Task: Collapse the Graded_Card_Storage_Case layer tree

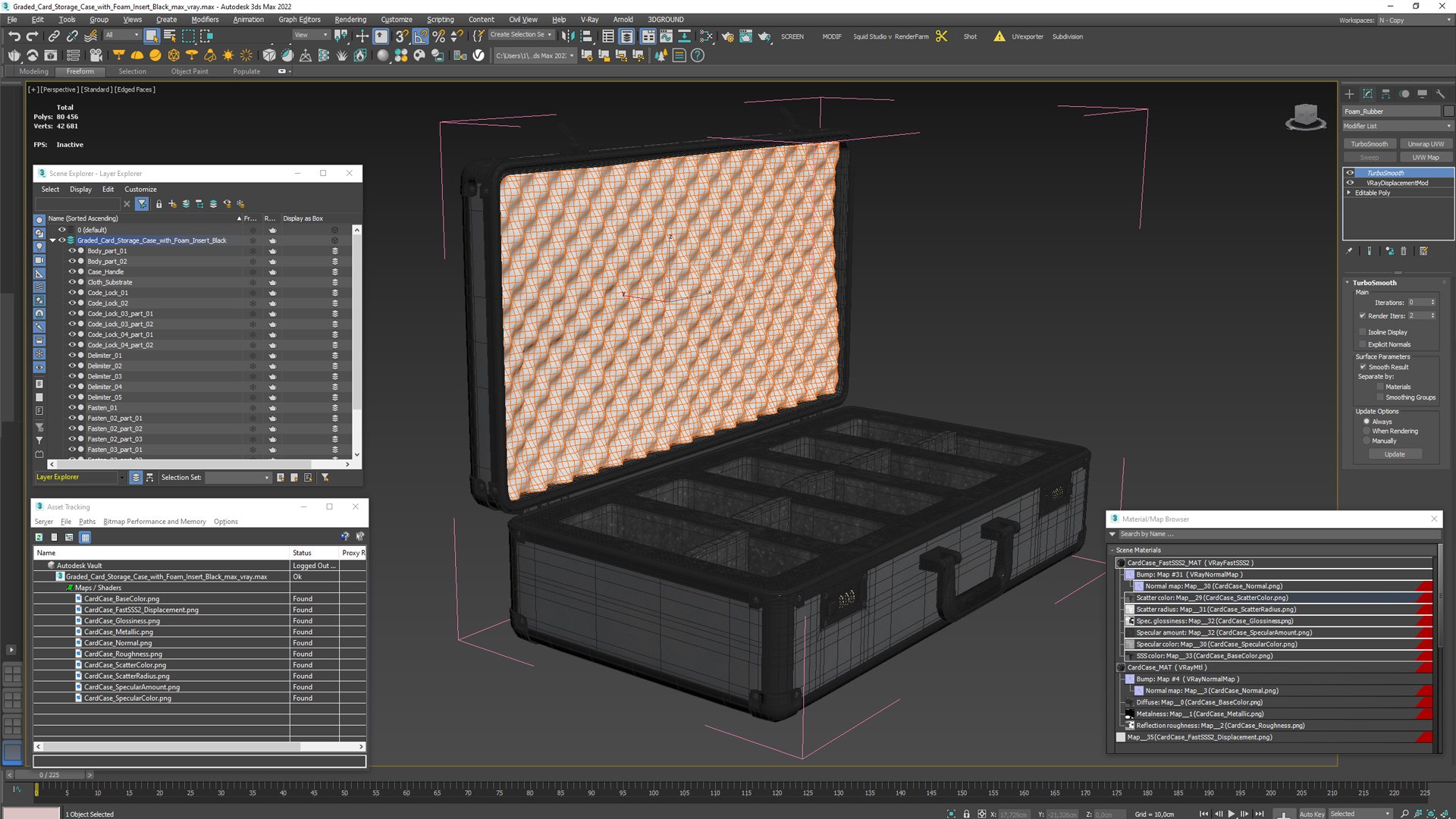Action: click(52, 240)
